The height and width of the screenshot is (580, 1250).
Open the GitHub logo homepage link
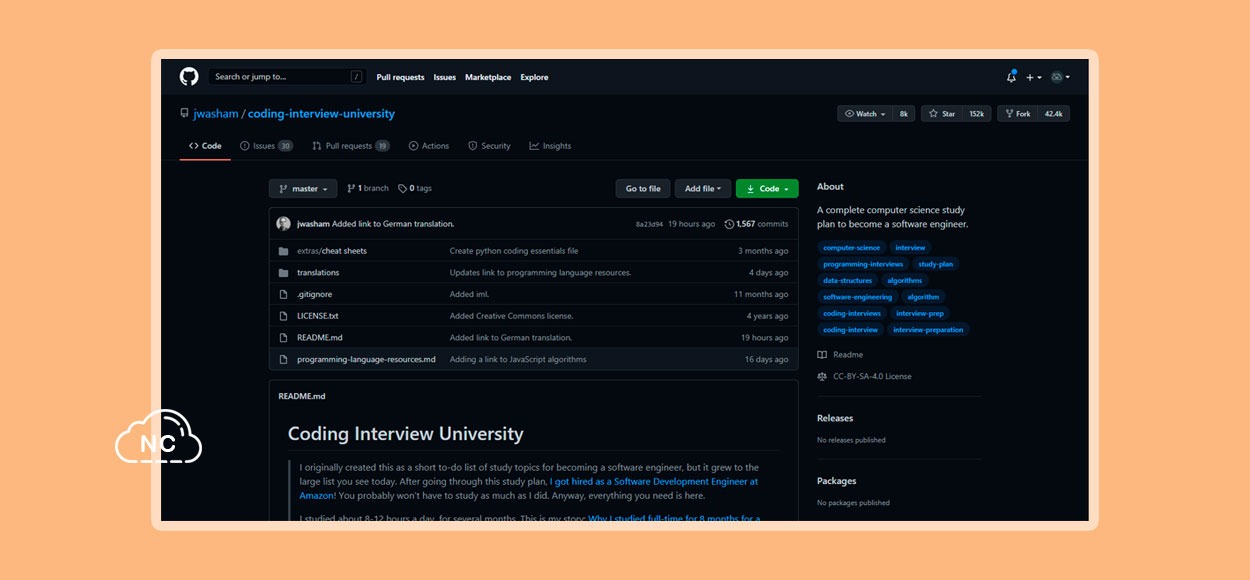click(189, 77)
